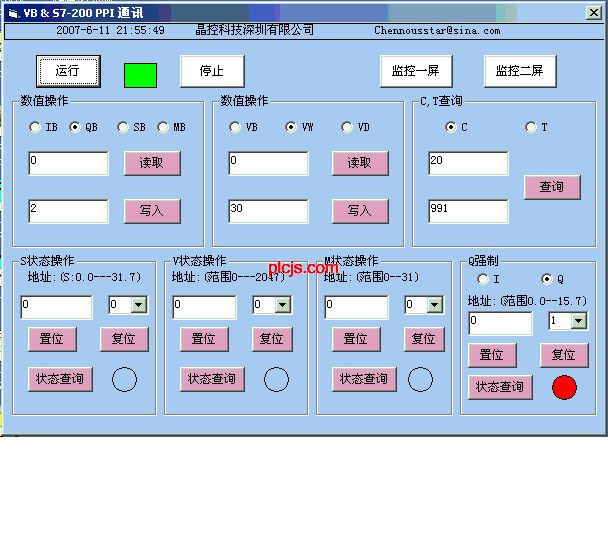Viewport: 608px width, 538px height.
Task: Click the 运行 (Run) button
Action: [68, 71]
